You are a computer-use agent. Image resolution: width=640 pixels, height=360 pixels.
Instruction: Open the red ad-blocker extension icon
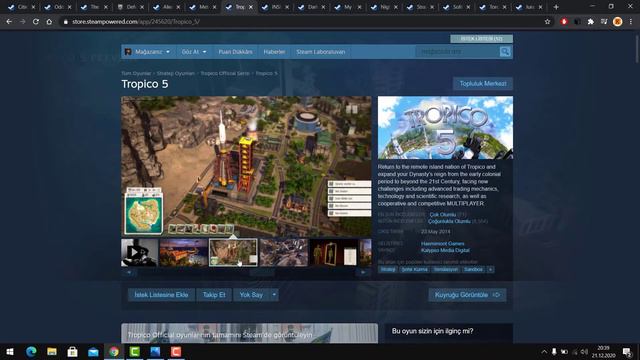pos(564,22)
